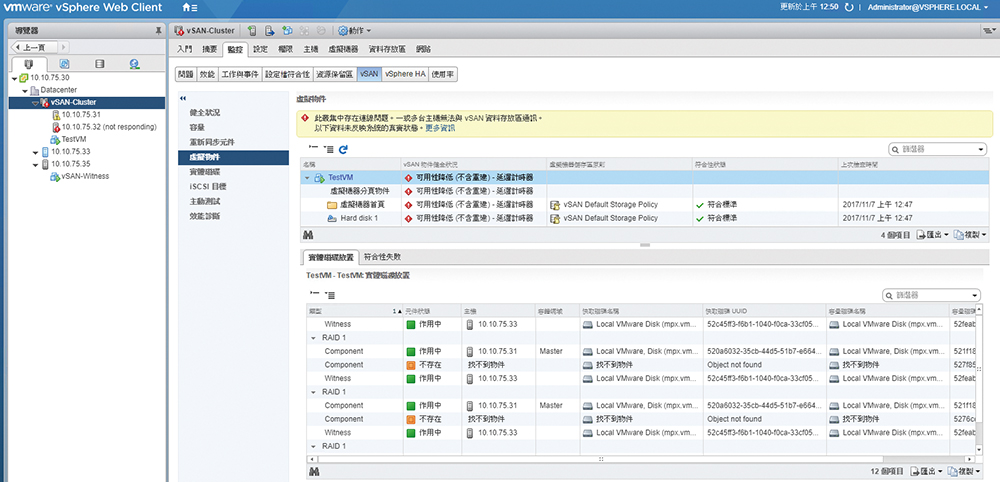Click TestVM virtual machine icon in objects table
The image size is (1000, 482).
320,177
